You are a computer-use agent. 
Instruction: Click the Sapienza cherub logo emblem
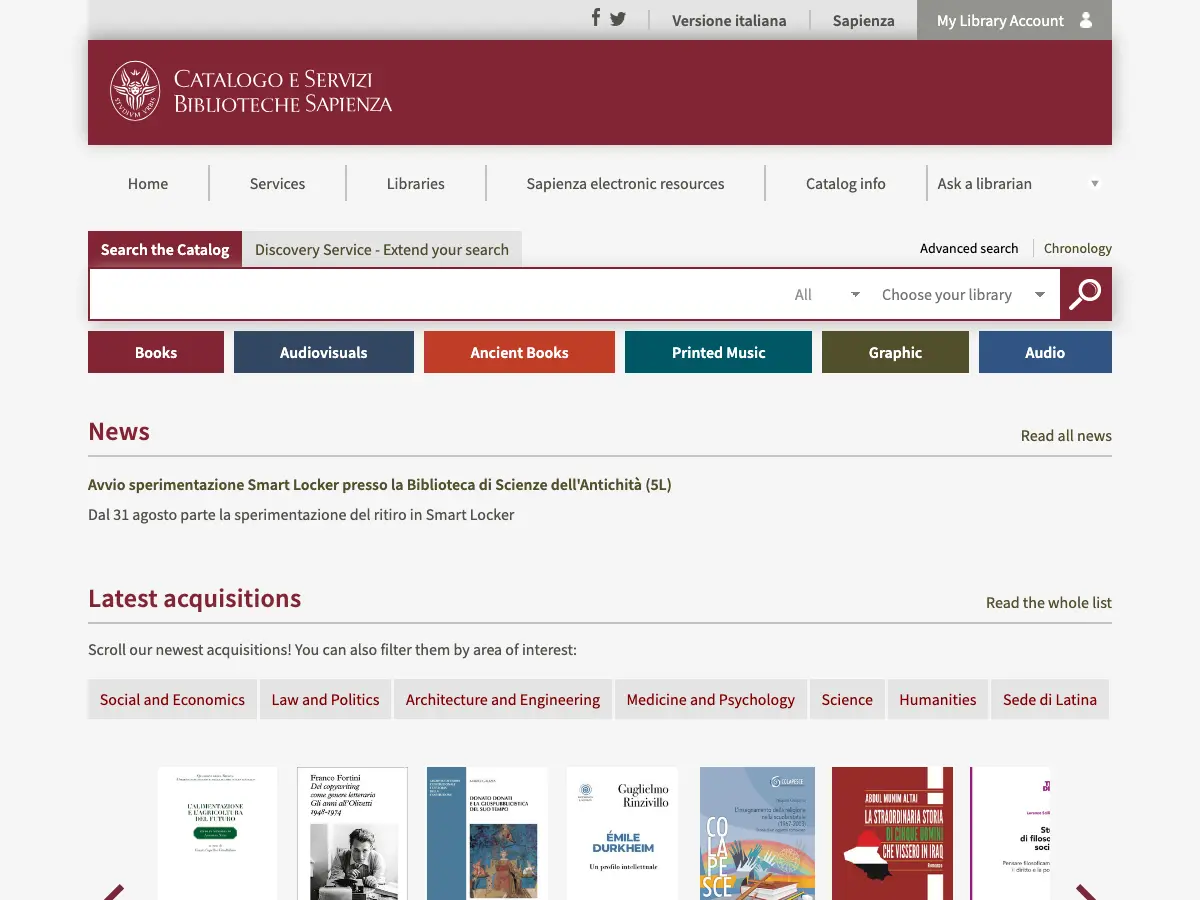[135, 90]
